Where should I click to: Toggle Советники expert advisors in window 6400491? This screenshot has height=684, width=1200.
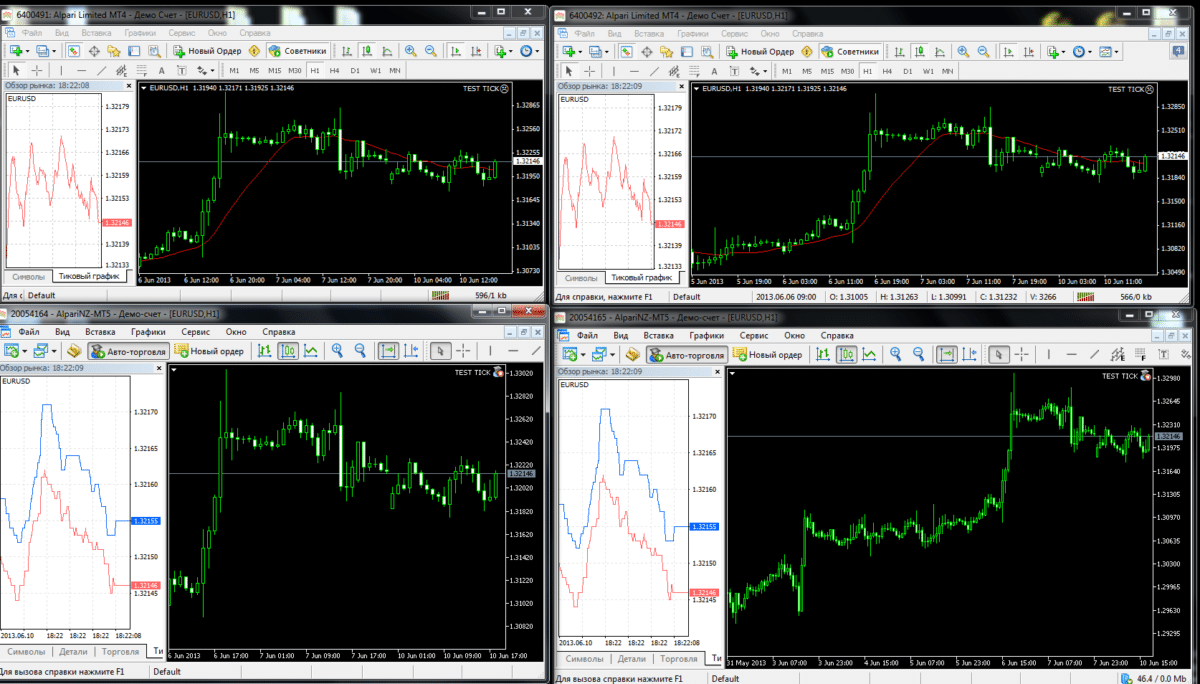tap(297, 51)
